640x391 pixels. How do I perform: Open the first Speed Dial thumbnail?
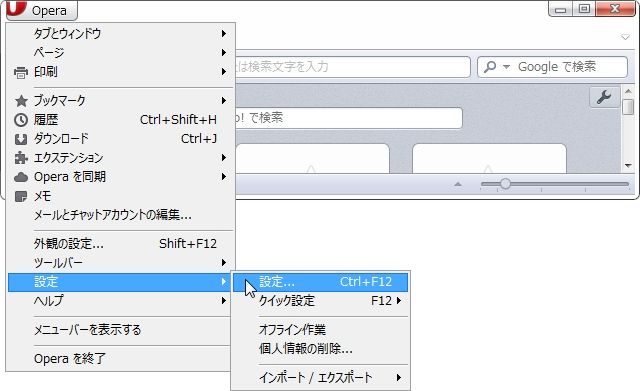tap(313, 158)
